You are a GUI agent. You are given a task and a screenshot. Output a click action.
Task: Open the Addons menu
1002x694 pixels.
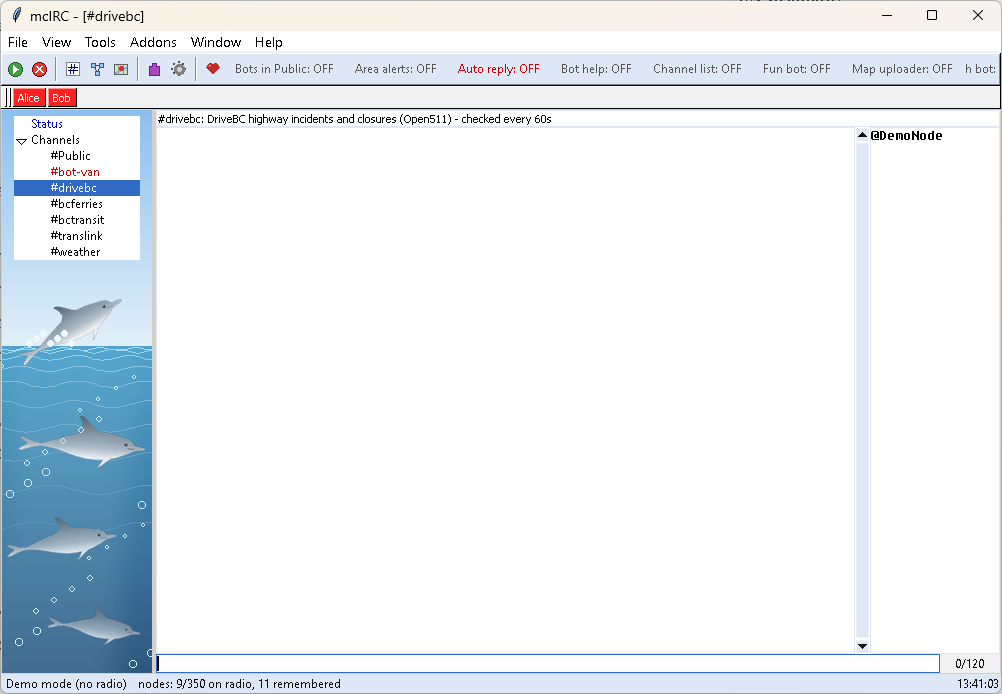(x=153, y=42)
